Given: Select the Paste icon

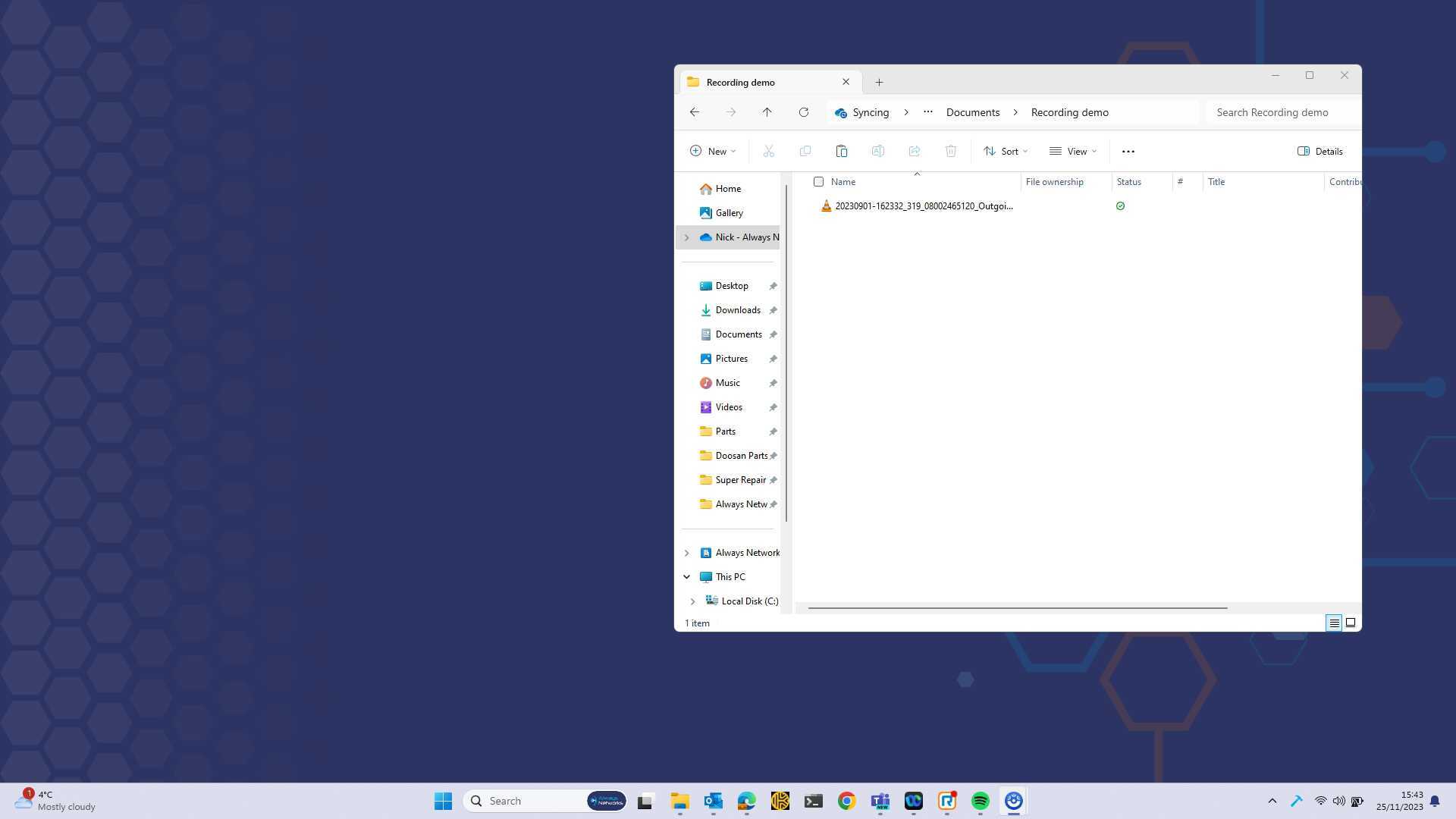Looking at the screenshot, I should point(842,151).
